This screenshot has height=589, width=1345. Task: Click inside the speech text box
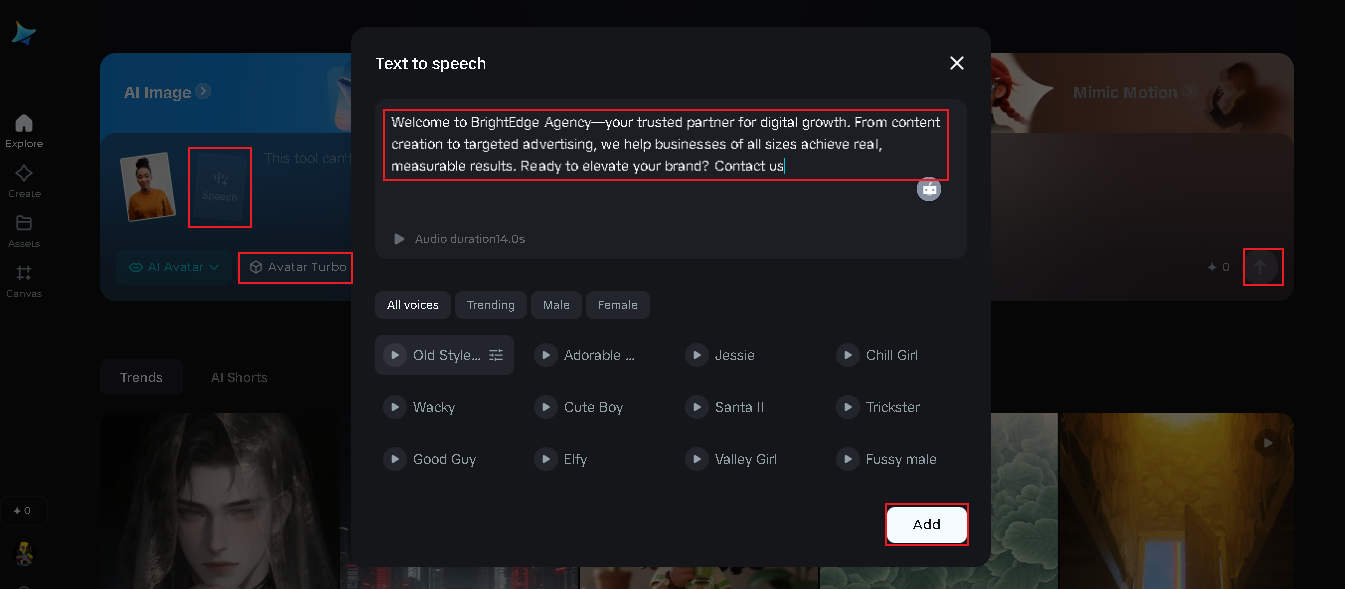[665, 144]
